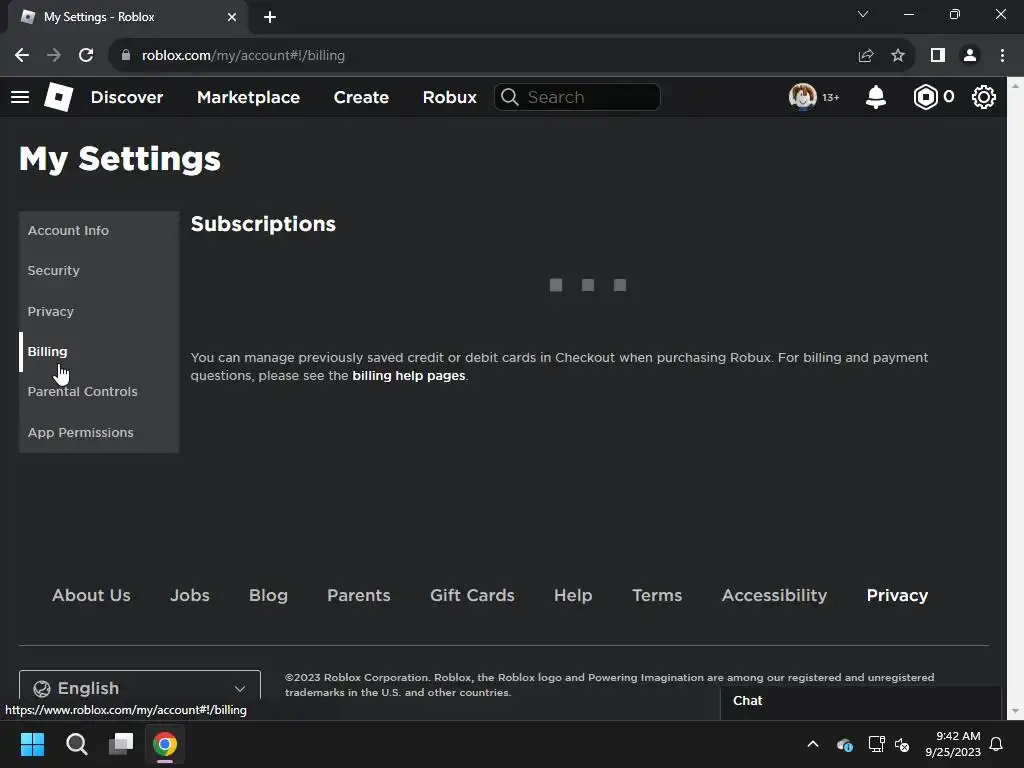Open Windows Start menu

[x=32, y=744]
